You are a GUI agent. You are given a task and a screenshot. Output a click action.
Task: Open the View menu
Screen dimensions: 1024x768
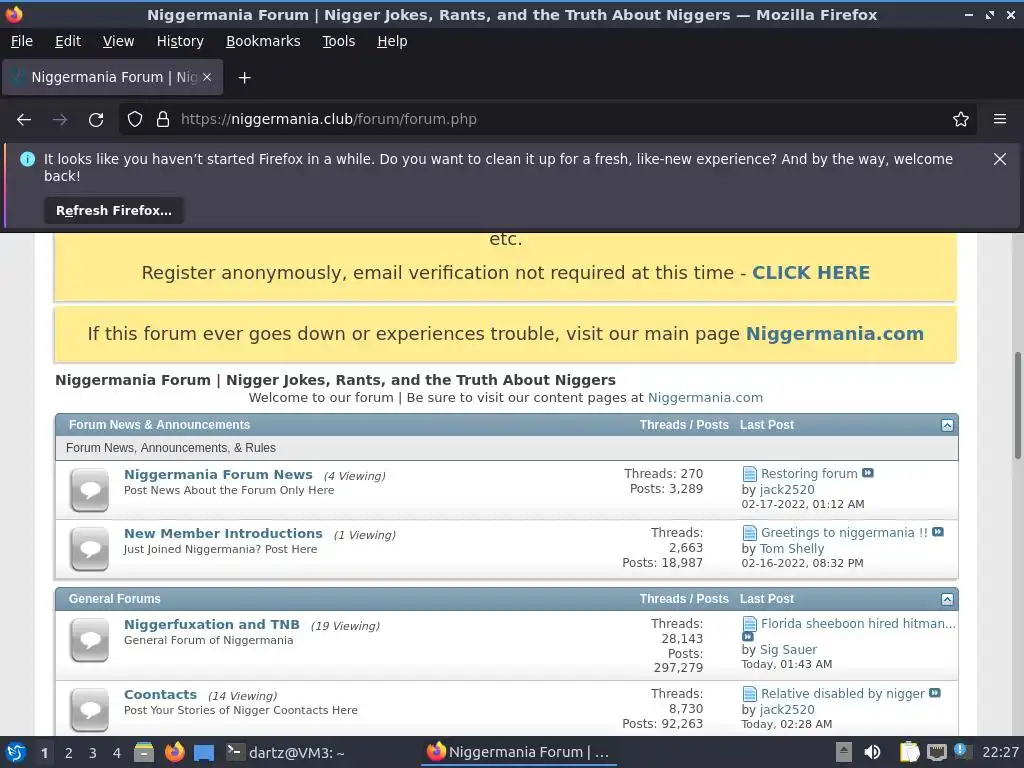click(118, 41)
